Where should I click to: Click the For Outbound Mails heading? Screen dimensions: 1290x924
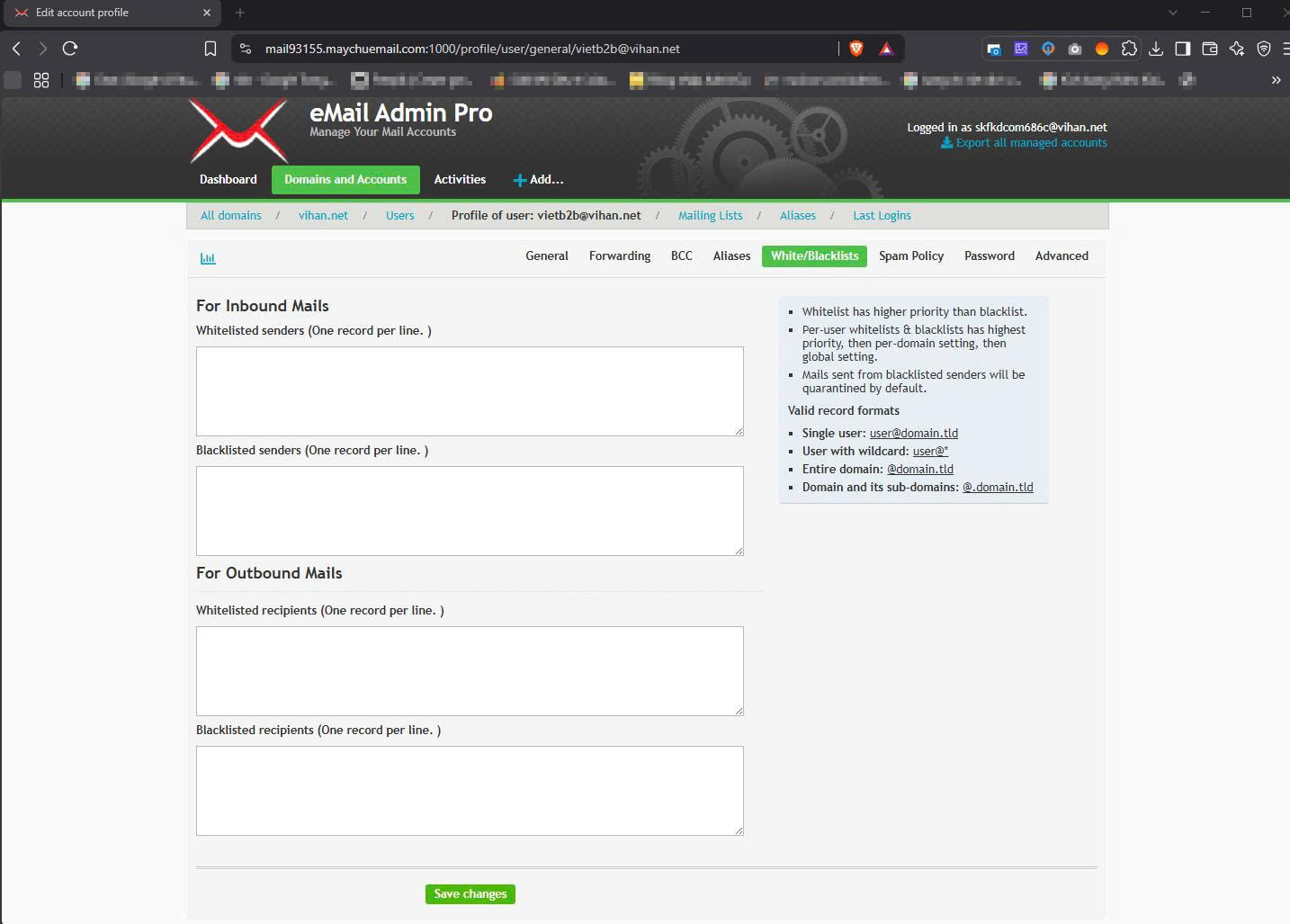click(269, 573)
